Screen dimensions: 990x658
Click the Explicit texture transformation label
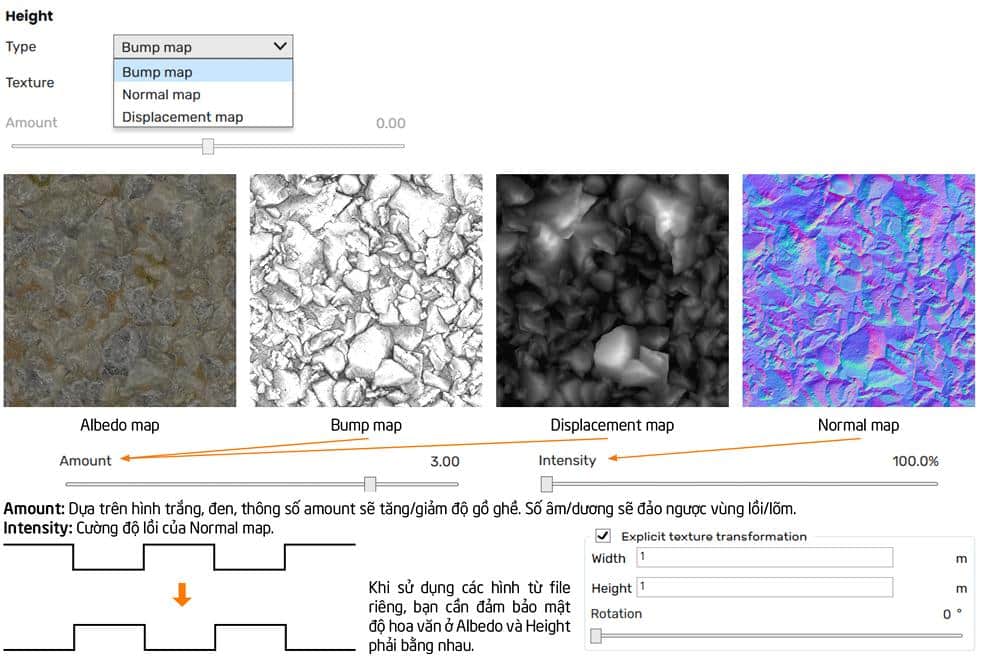coord(713,537)
